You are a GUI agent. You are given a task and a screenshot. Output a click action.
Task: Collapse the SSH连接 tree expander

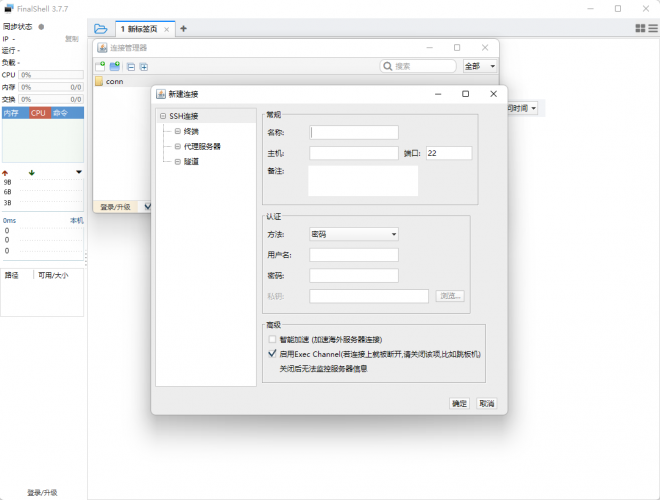point(163,116)
